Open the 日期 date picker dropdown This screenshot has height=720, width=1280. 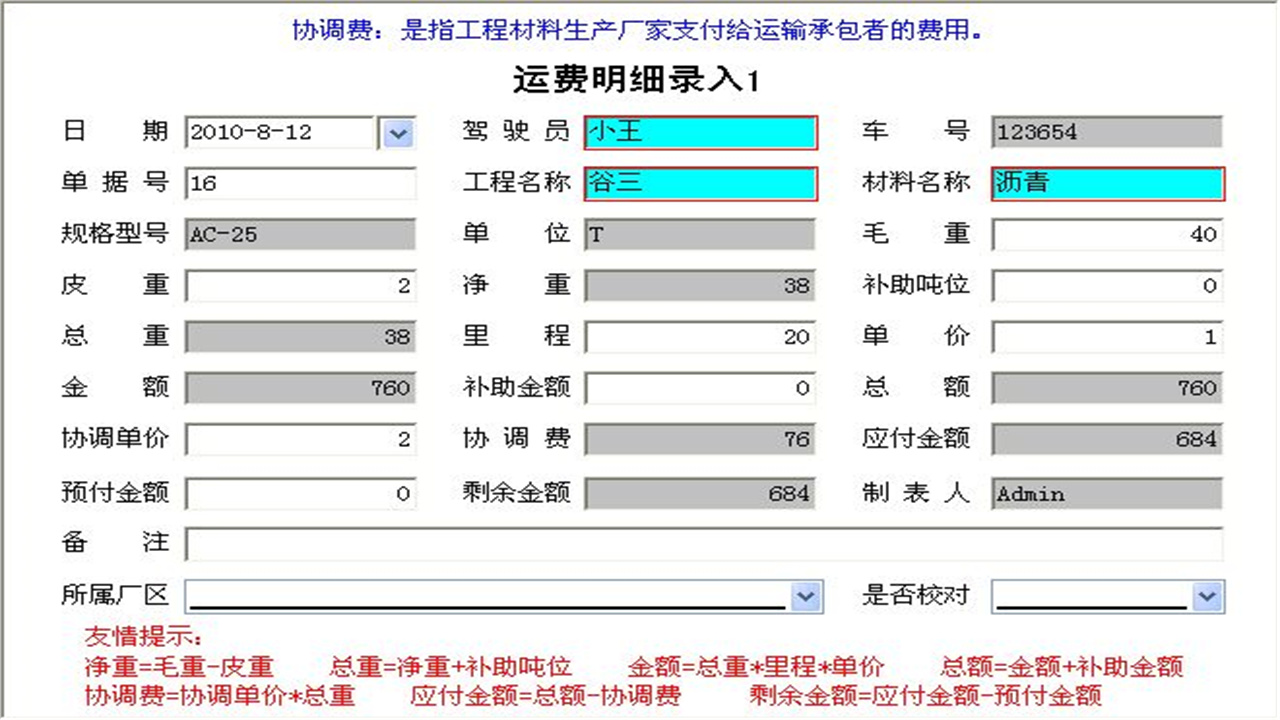(396, 131)
